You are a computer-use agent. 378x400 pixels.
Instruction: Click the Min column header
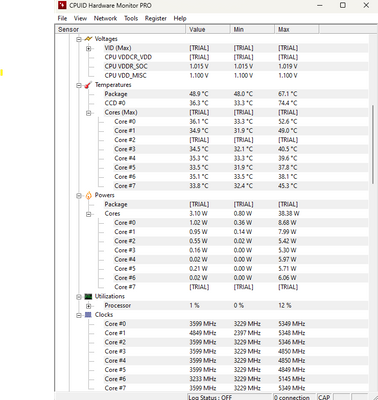tap(252, 29)
